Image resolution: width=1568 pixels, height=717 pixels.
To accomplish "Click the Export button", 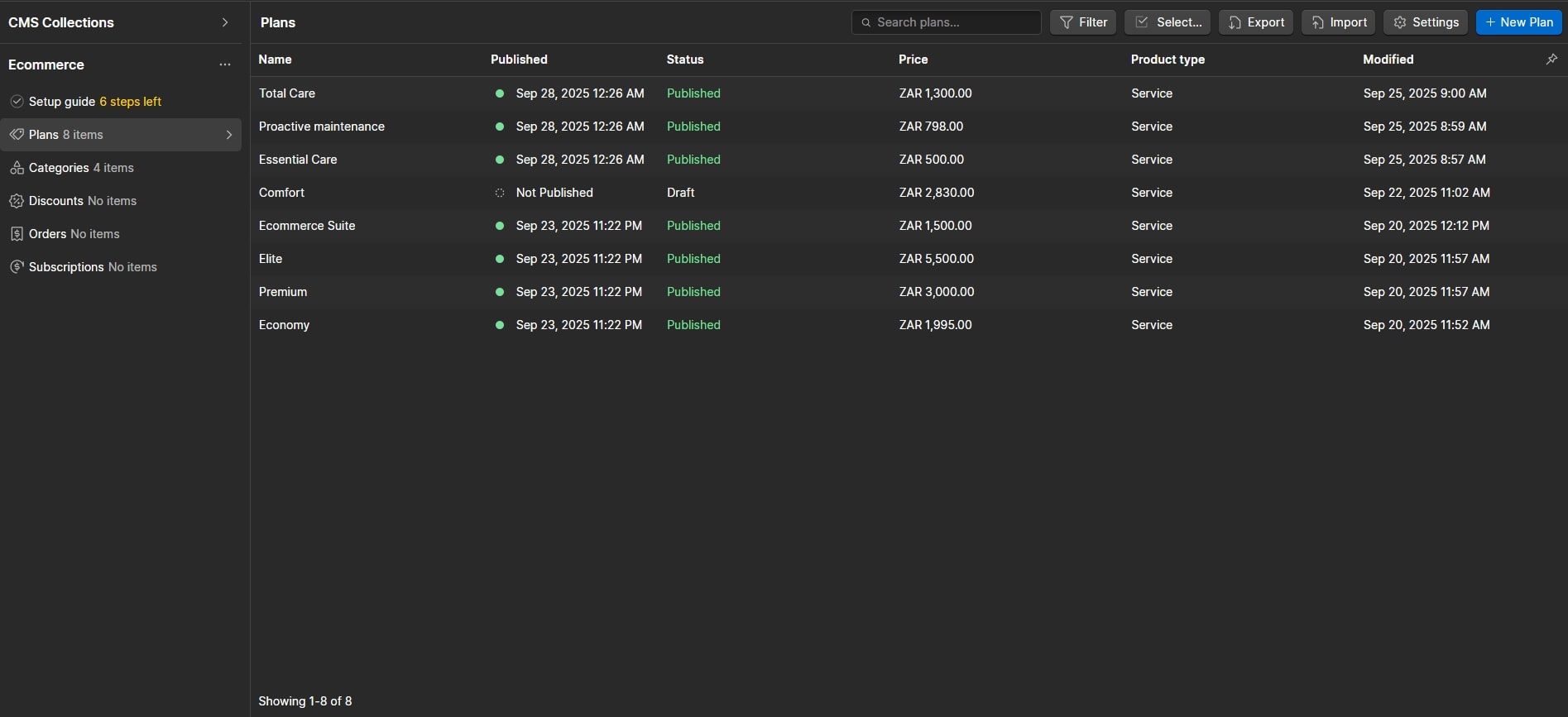I will pos(1256,22).
